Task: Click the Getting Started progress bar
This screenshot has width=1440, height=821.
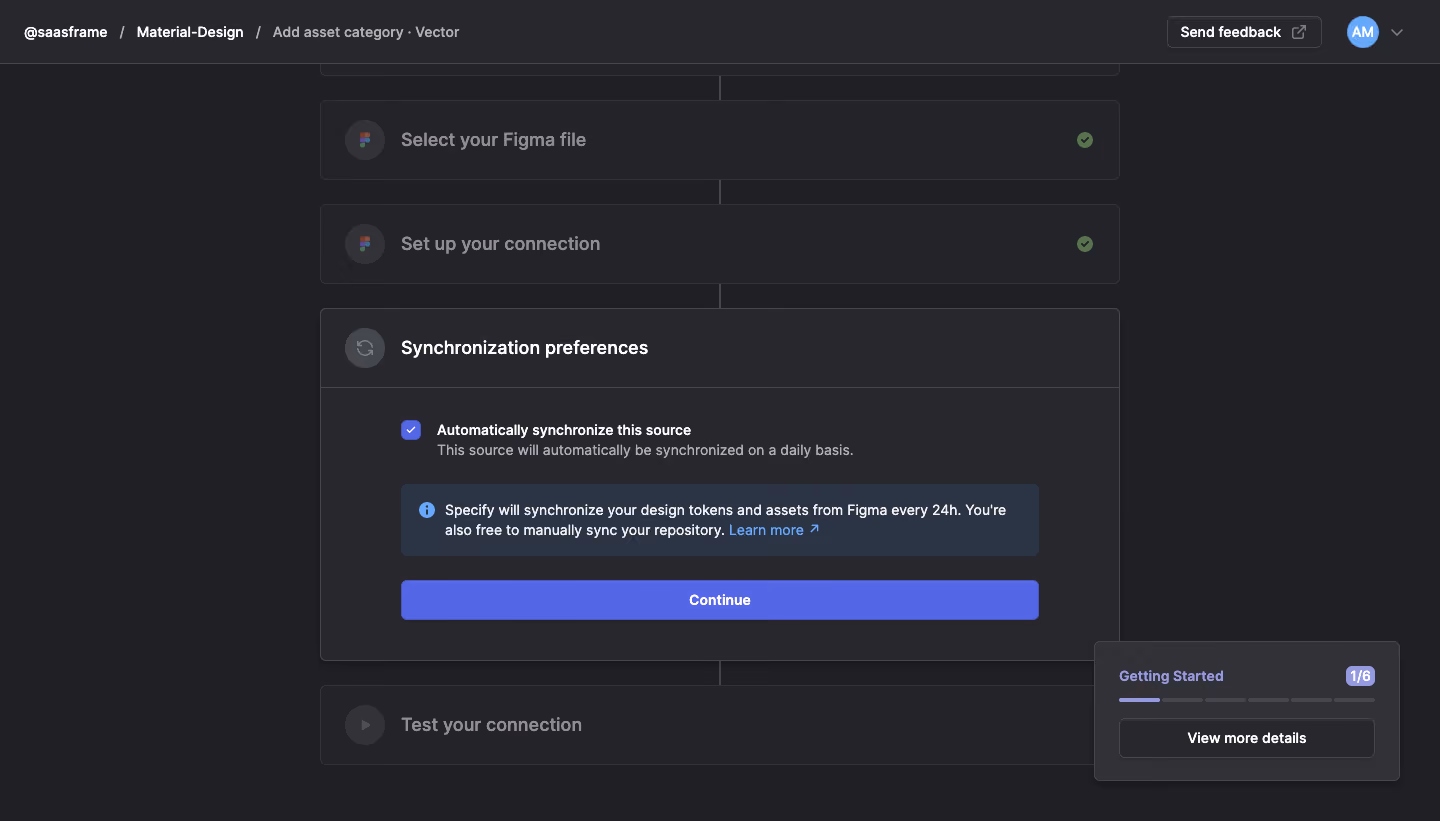Action: pos(1247,700)
